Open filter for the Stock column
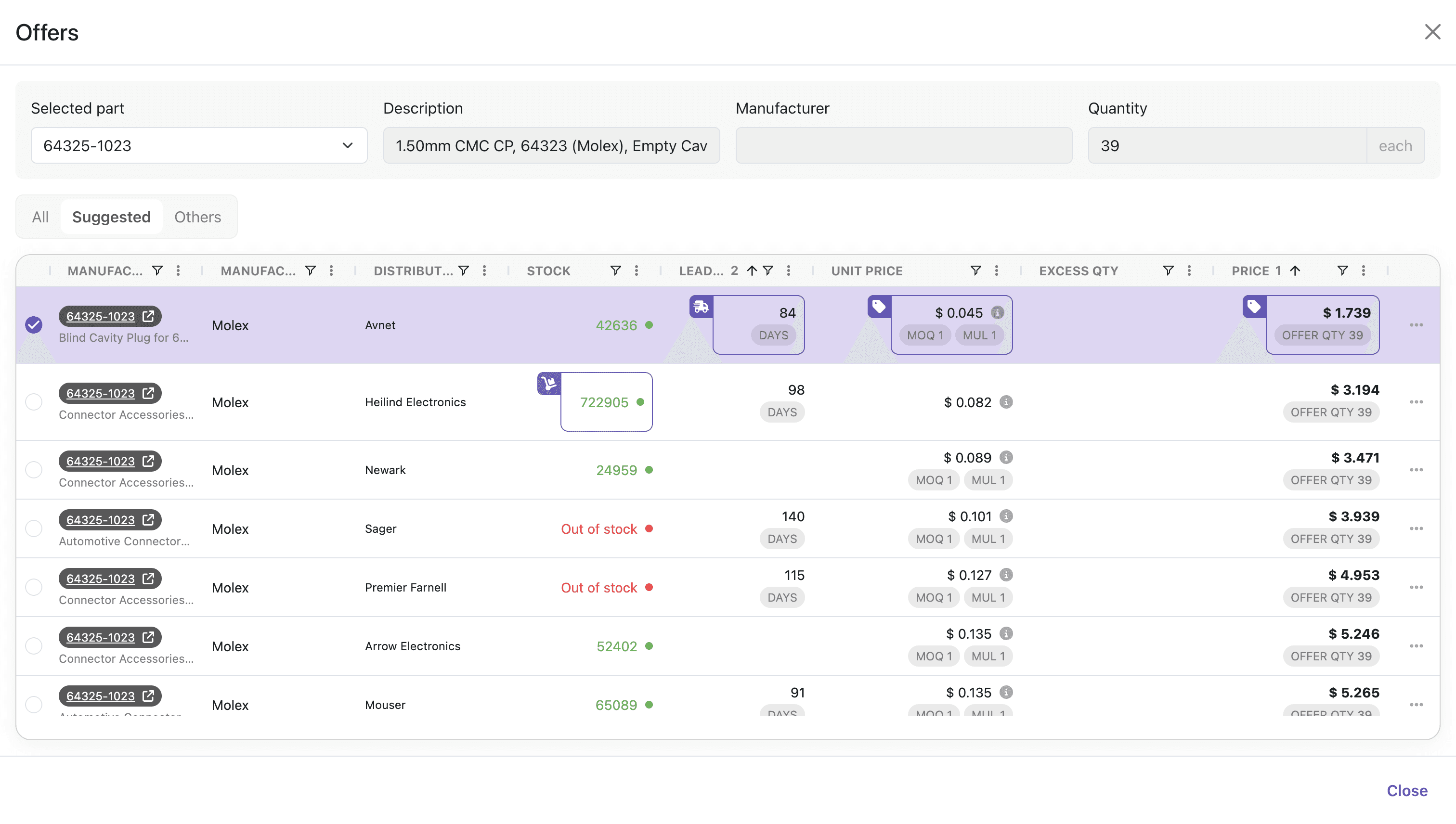The height and width of the screenshot is (824, 1456). point(615,270)
